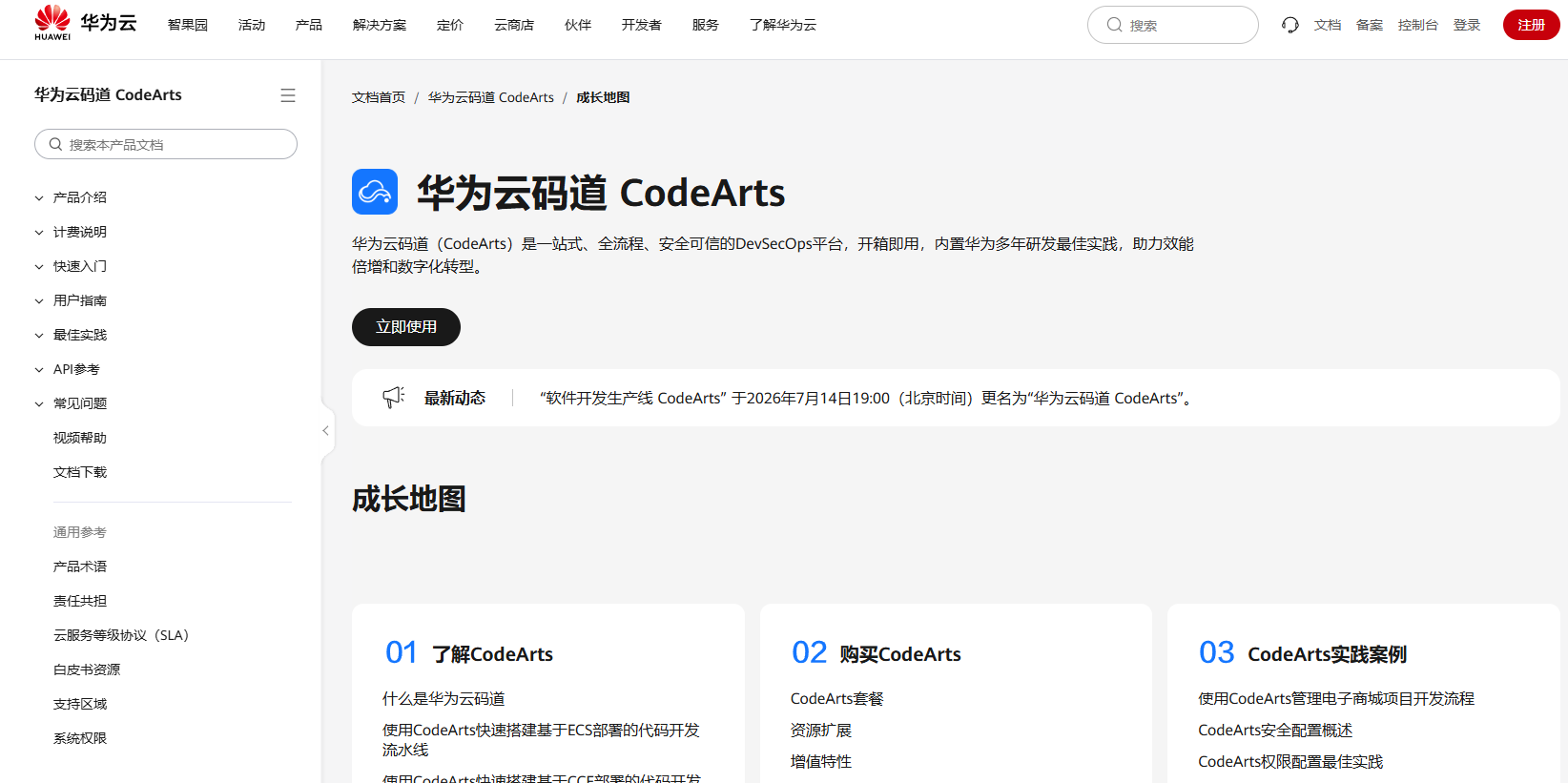Viewport: 1568px width, 783px height.
Task: Open the 了解华为云 menu
Action: [783, 25]
